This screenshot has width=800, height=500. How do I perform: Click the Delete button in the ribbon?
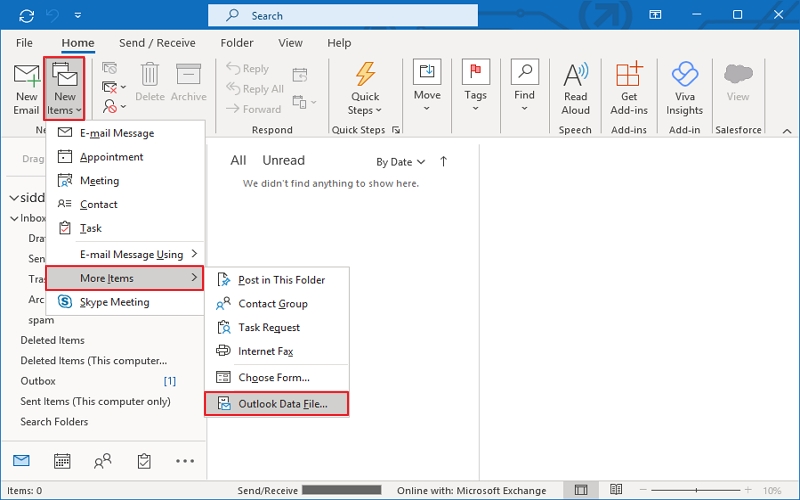pyautogui.click(x=149, y=83)
